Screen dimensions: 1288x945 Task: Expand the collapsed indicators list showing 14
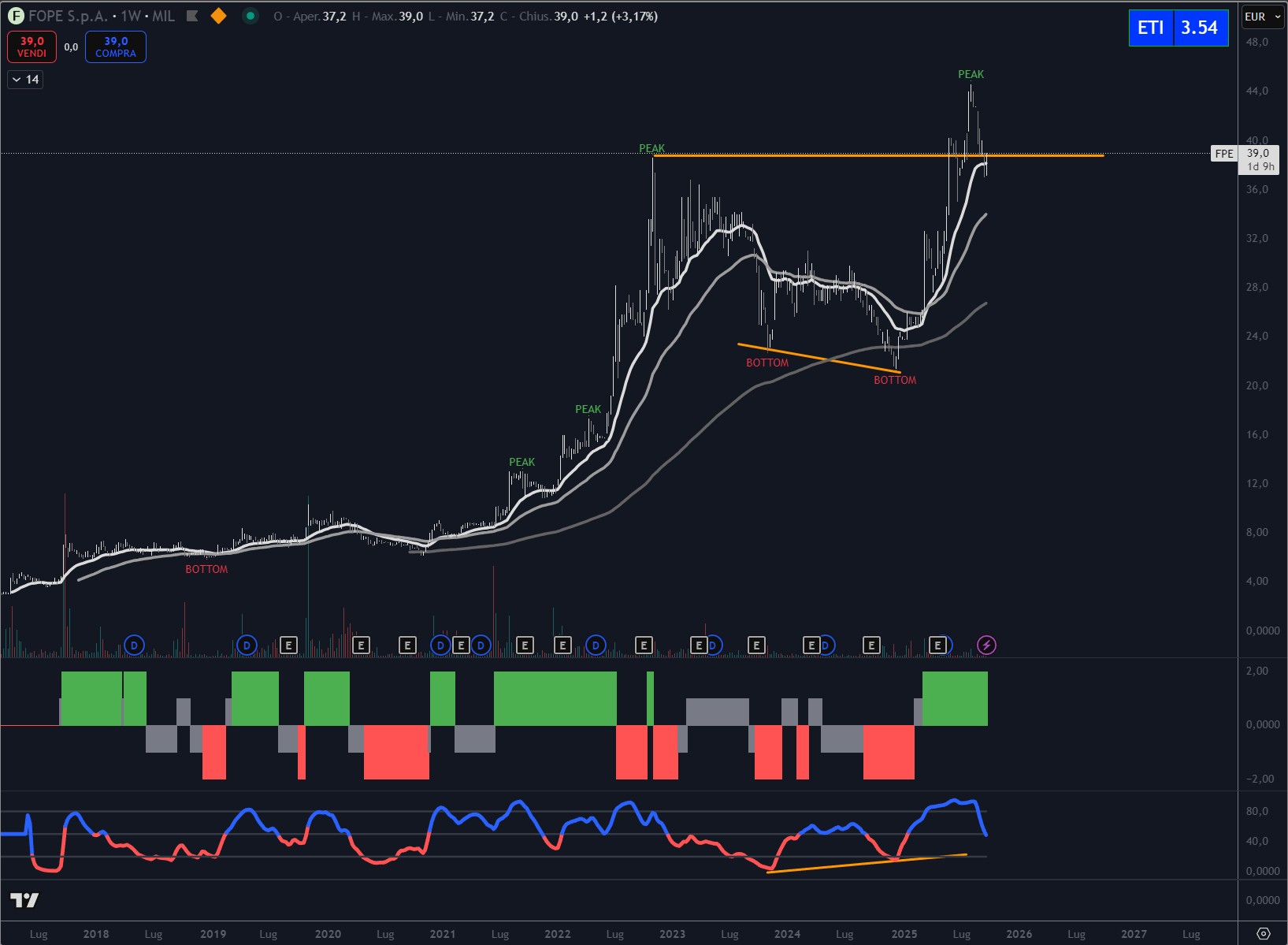tap(25, 80)
